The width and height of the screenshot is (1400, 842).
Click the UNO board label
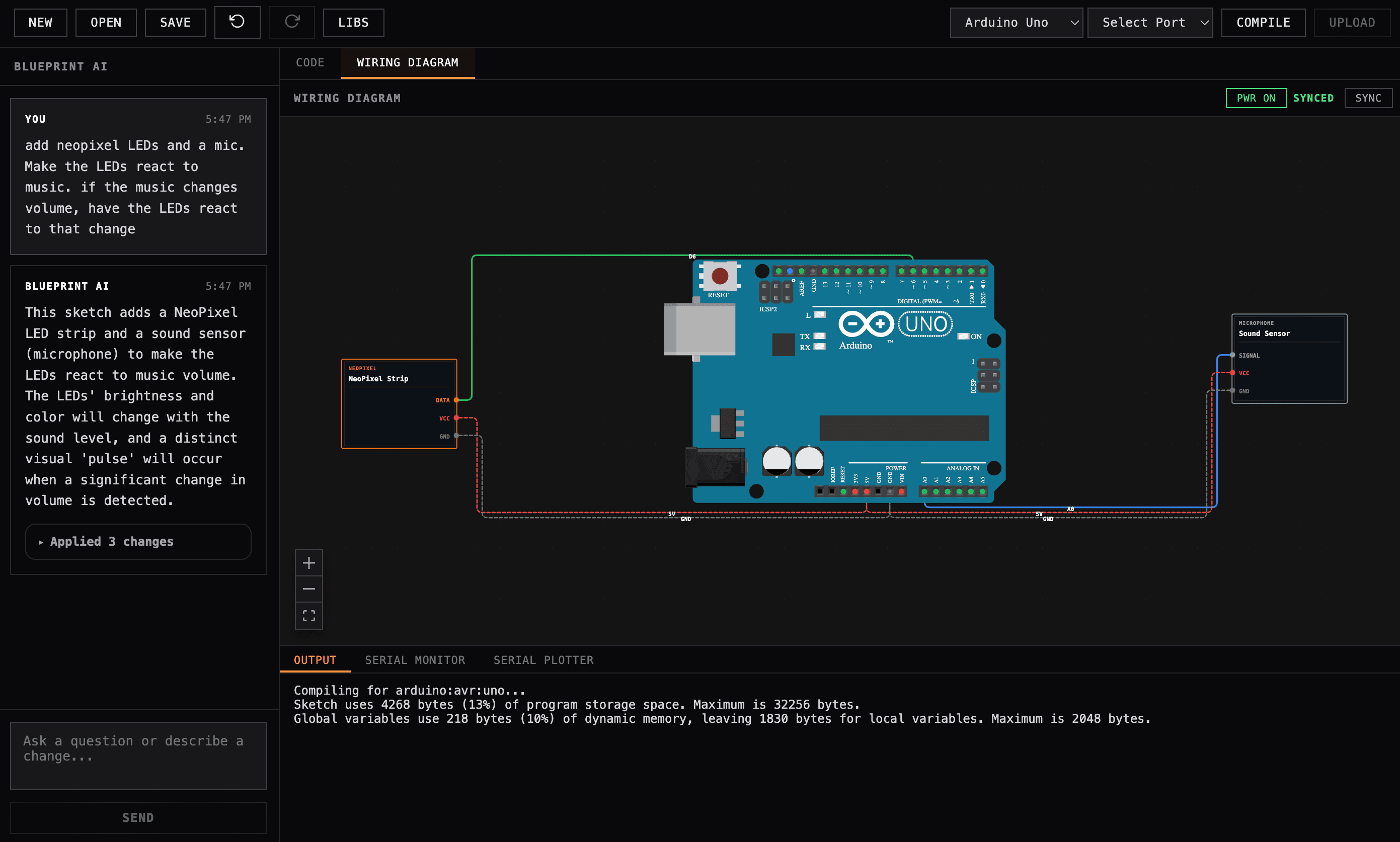[925, 324]
